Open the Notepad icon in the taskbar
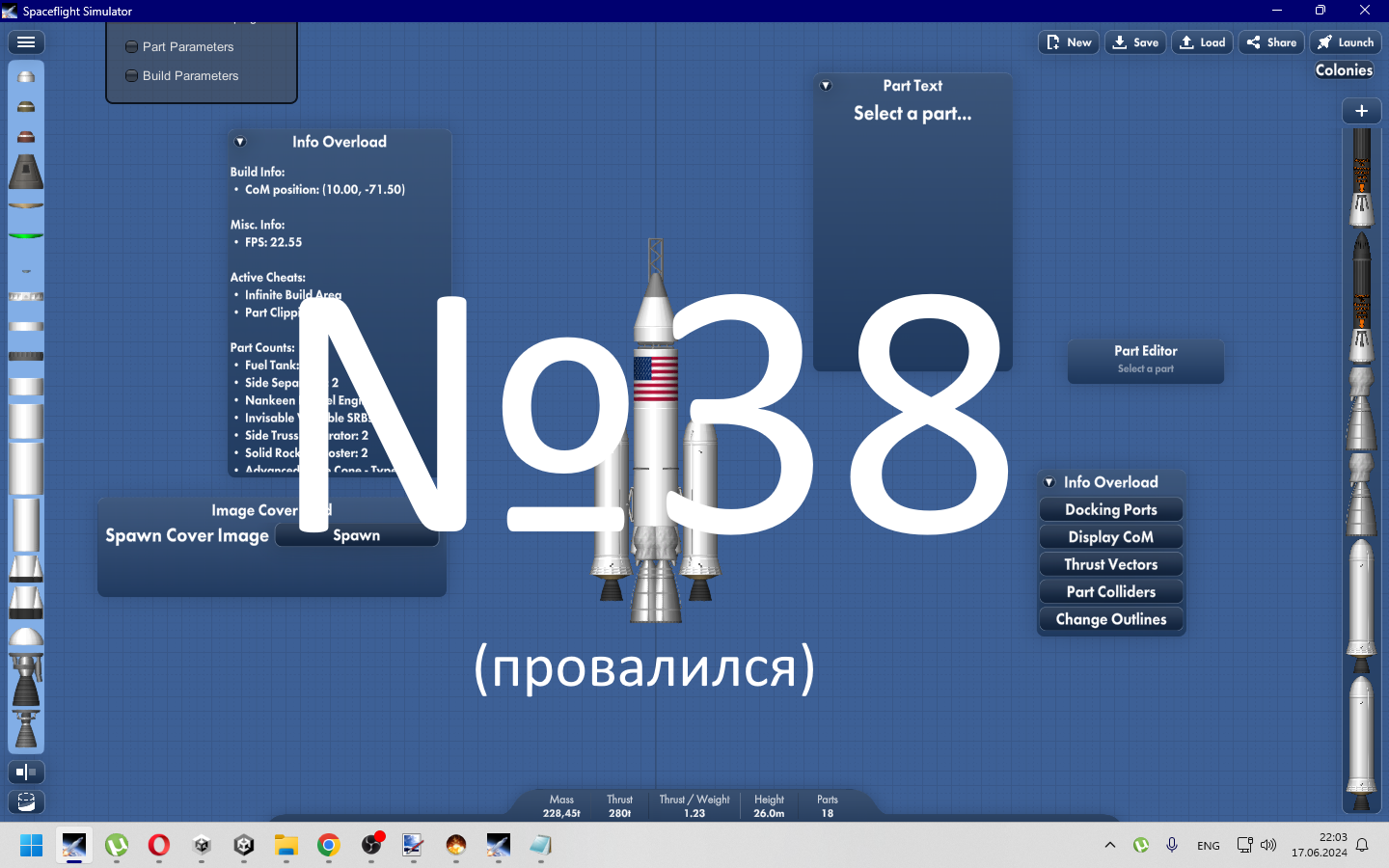The height and width of the screenshot is (868, 1389). pos(541,846)
